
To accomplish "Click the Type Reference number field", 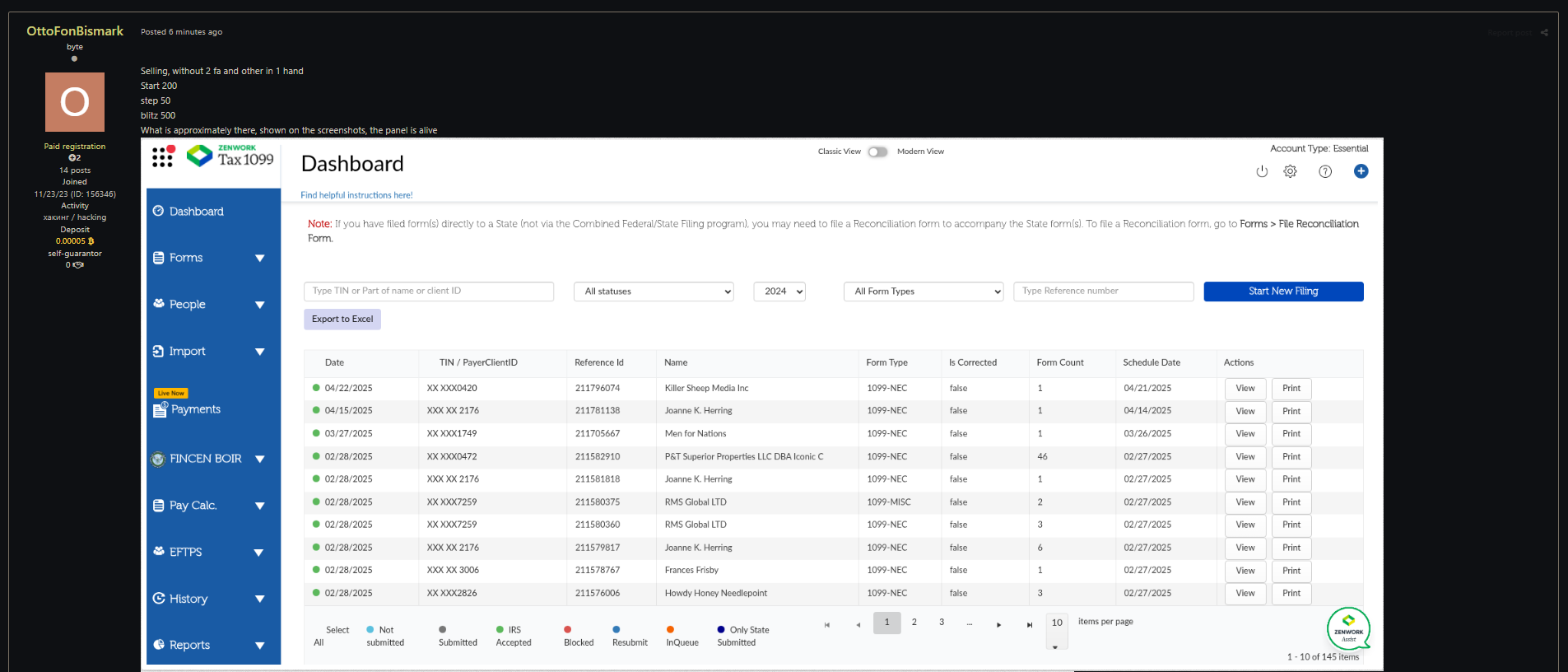I will coord(1102,292).
